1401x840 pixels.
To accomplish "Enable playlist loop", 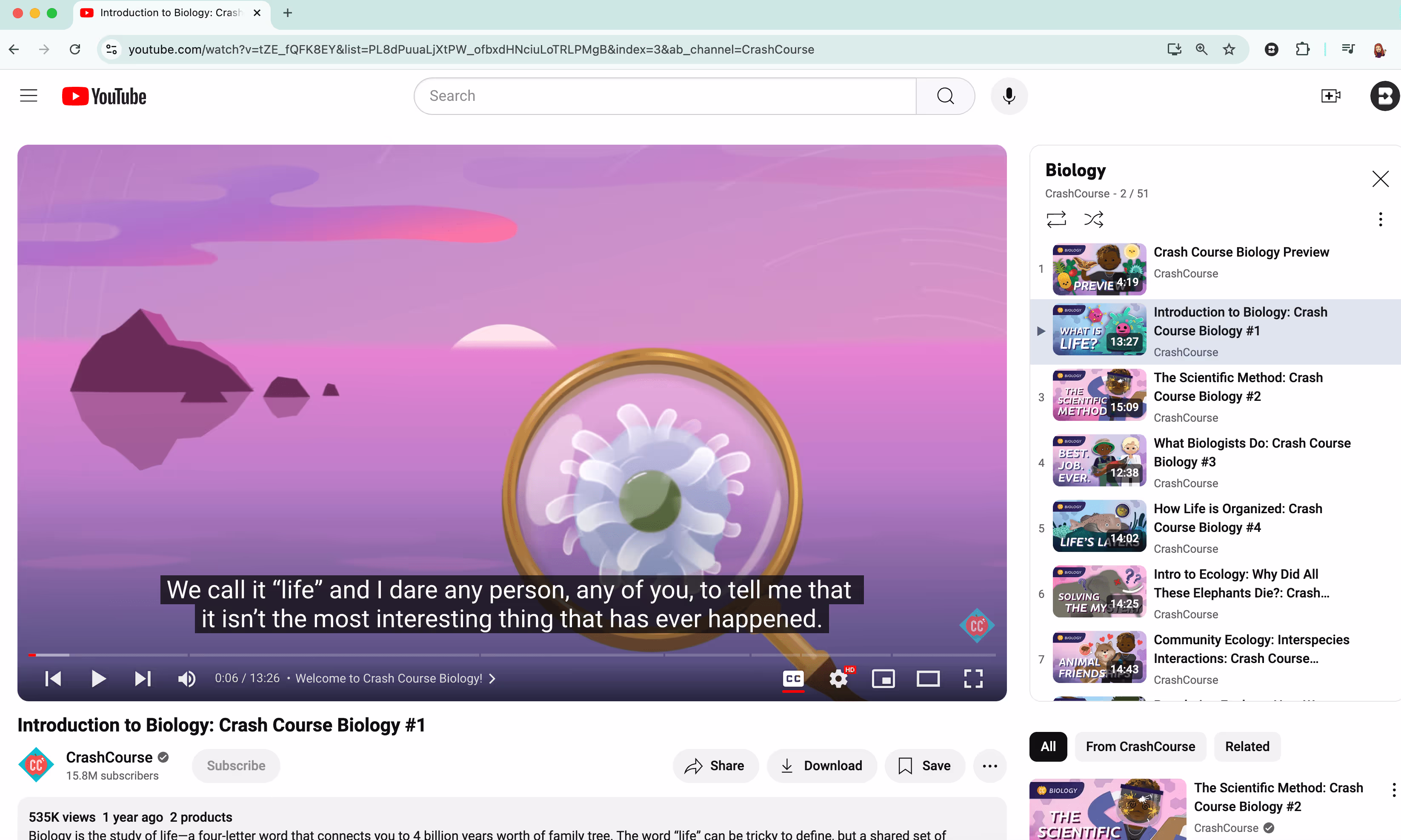I will pyautogui.click(x=1056, y=219).
